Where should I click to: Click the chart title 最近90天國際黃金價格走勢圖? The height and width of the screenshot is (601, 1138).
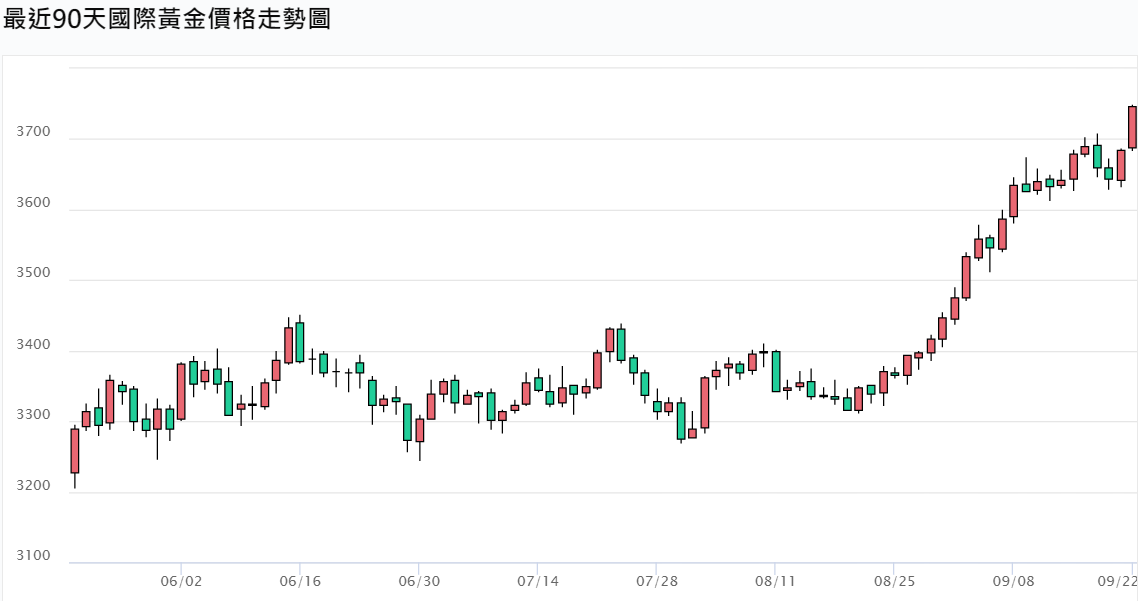(x=166, y=19)
